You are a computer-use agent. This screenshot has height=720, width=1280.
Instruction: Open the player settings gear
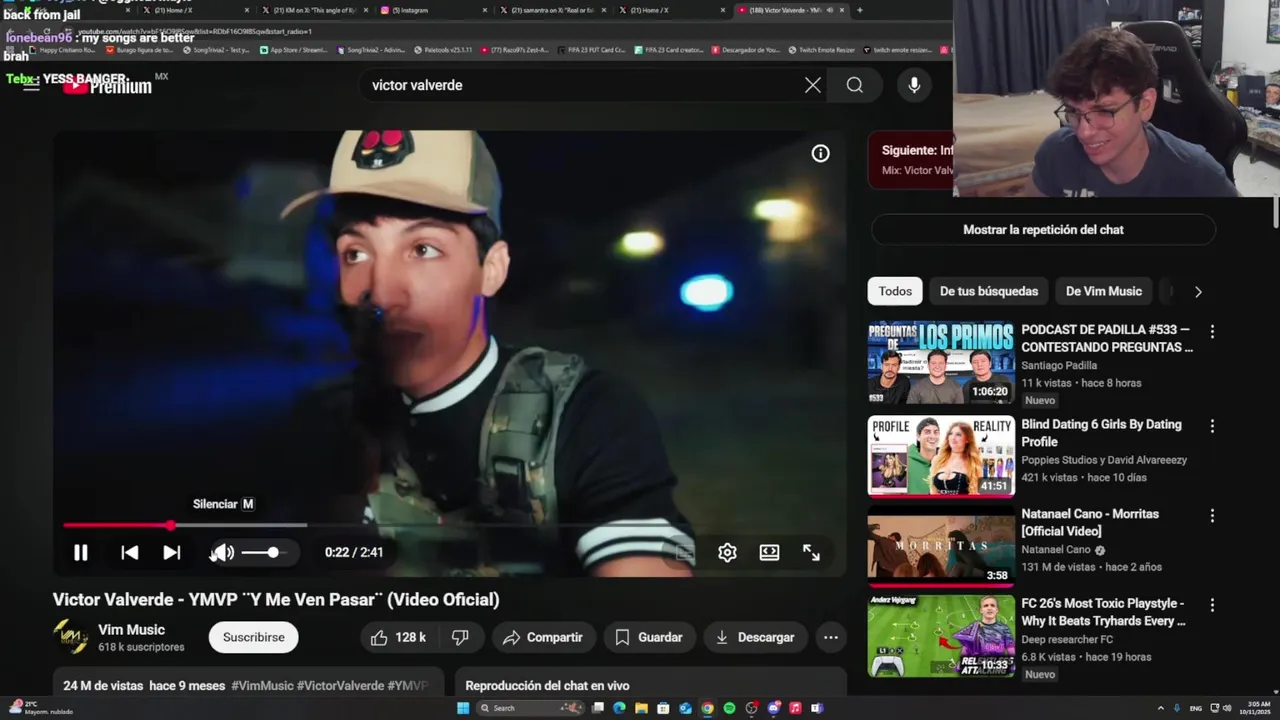click(x=727, y=552)
